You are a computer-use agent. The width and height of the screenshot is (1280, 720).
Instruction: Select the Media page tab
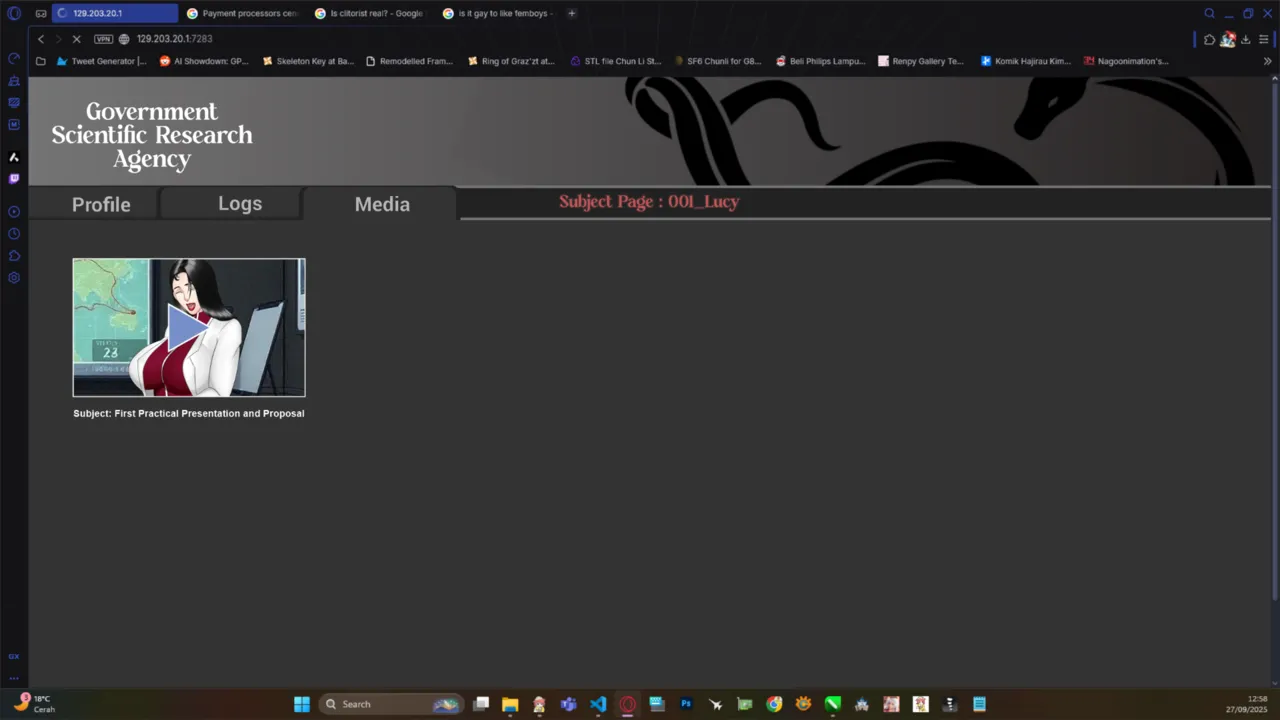382,204
